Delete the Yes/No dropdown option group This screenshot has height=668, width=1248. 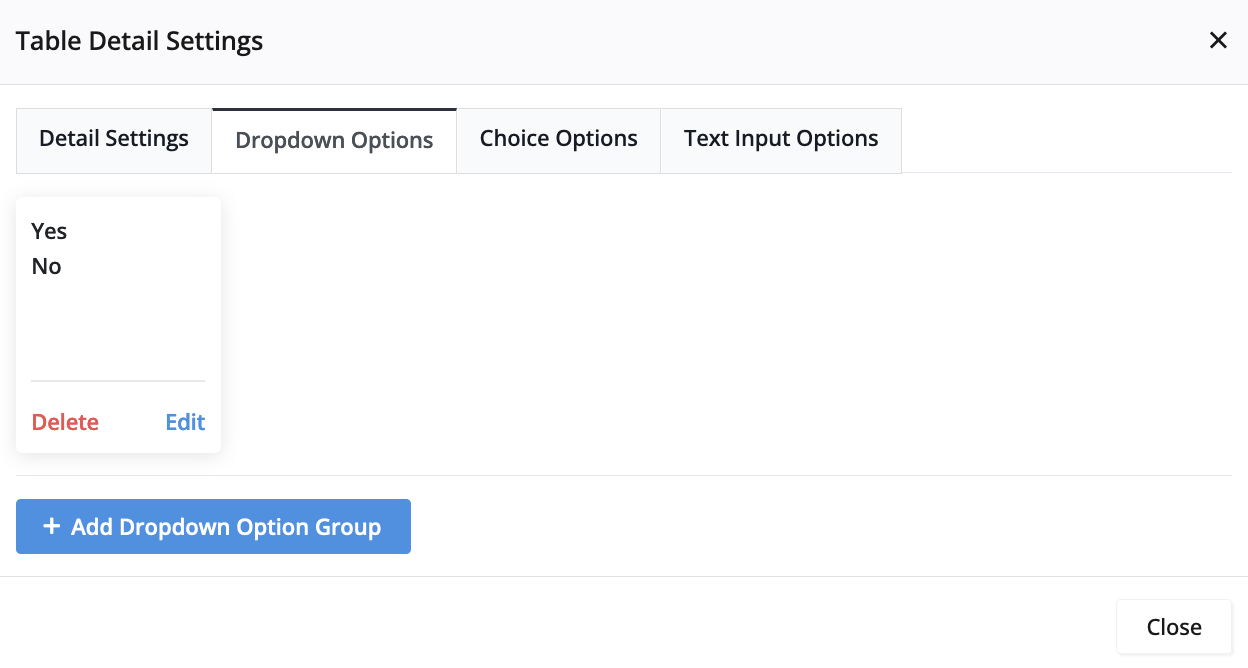[x=65, y=422]
